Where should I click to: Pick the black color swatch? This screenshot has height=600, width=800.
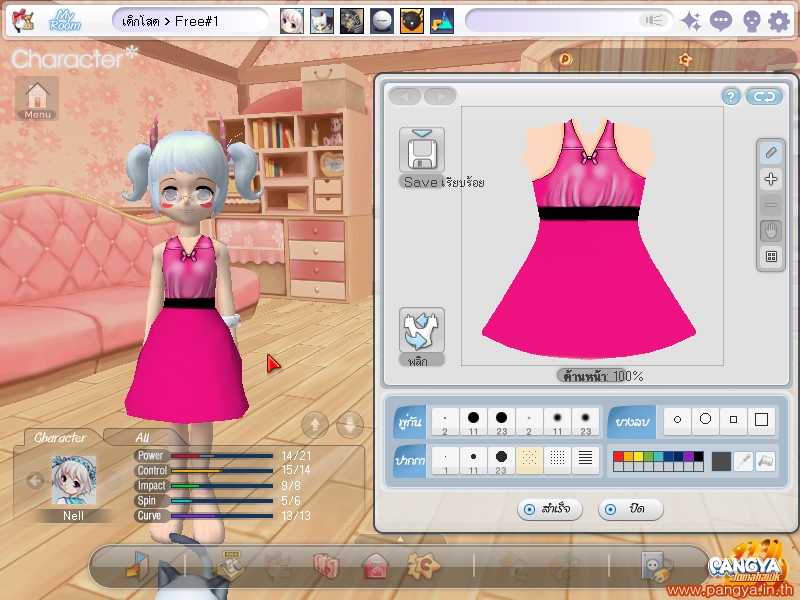(698, 456)
